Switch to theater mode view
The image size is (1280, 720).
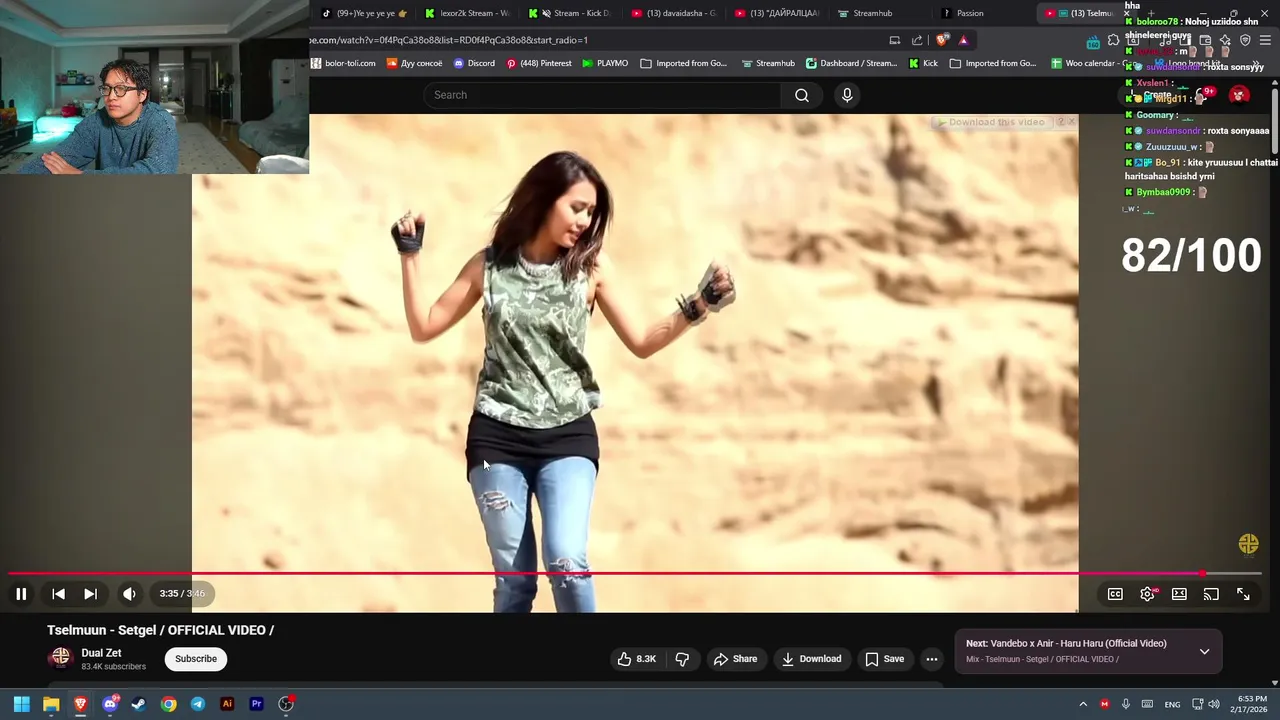tap(1179, 594)
